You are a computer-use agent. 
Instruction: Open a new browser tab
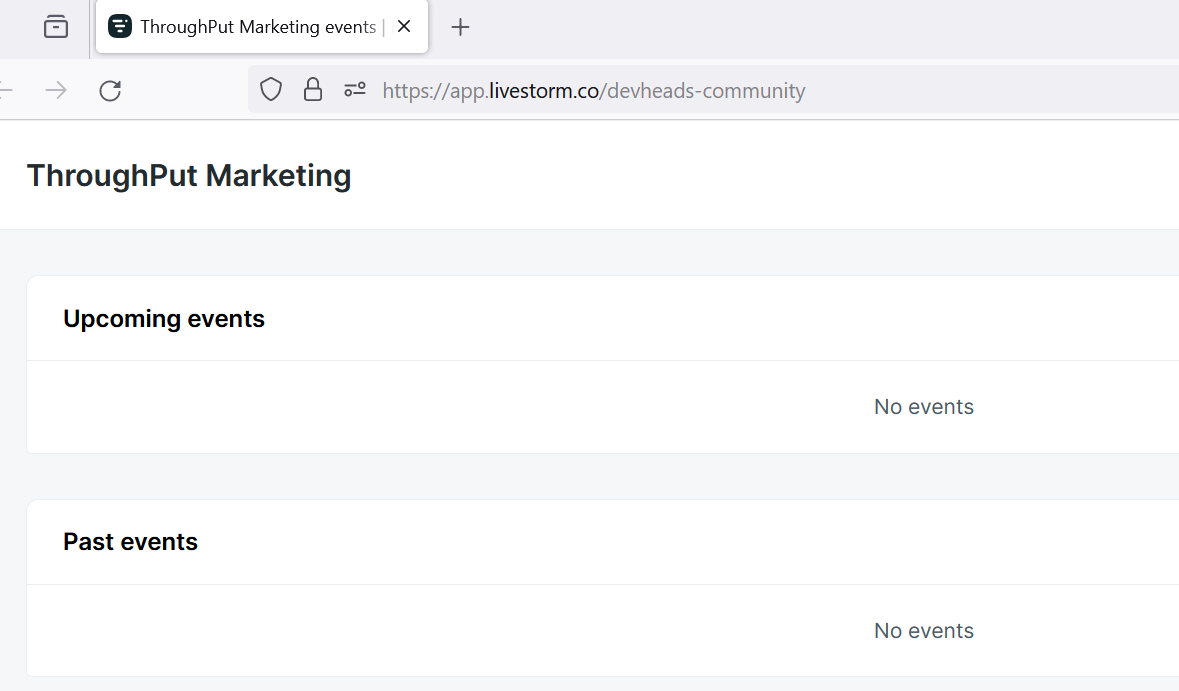coord(460,27)
